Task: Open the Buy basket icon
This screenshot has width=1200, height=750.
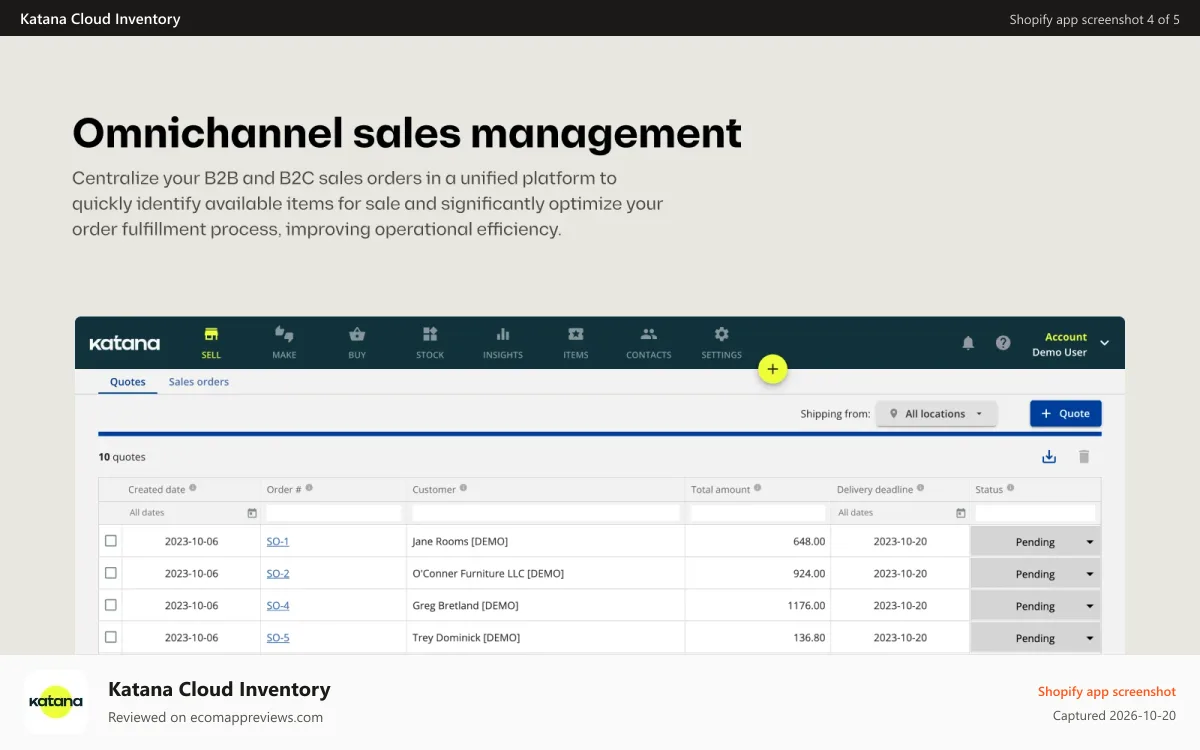Action: [357, 334]
